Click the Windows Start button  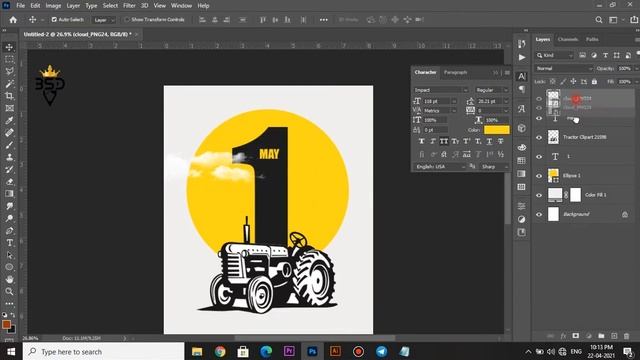(11, 351)
